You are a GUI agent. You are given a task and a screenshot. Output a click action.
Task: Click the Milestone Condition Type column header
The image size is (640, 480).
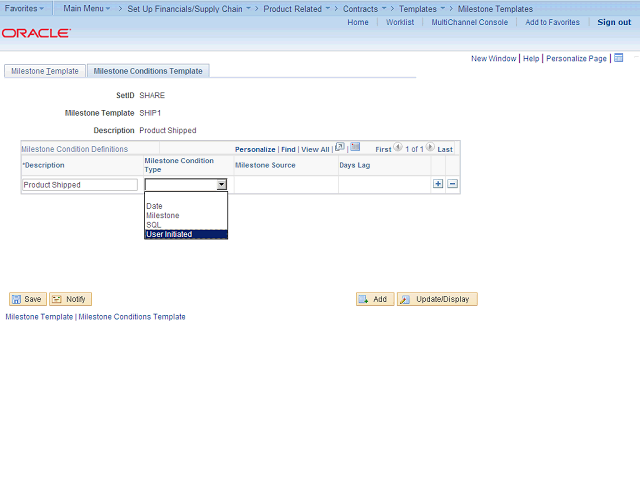click(x=179, y=165)
